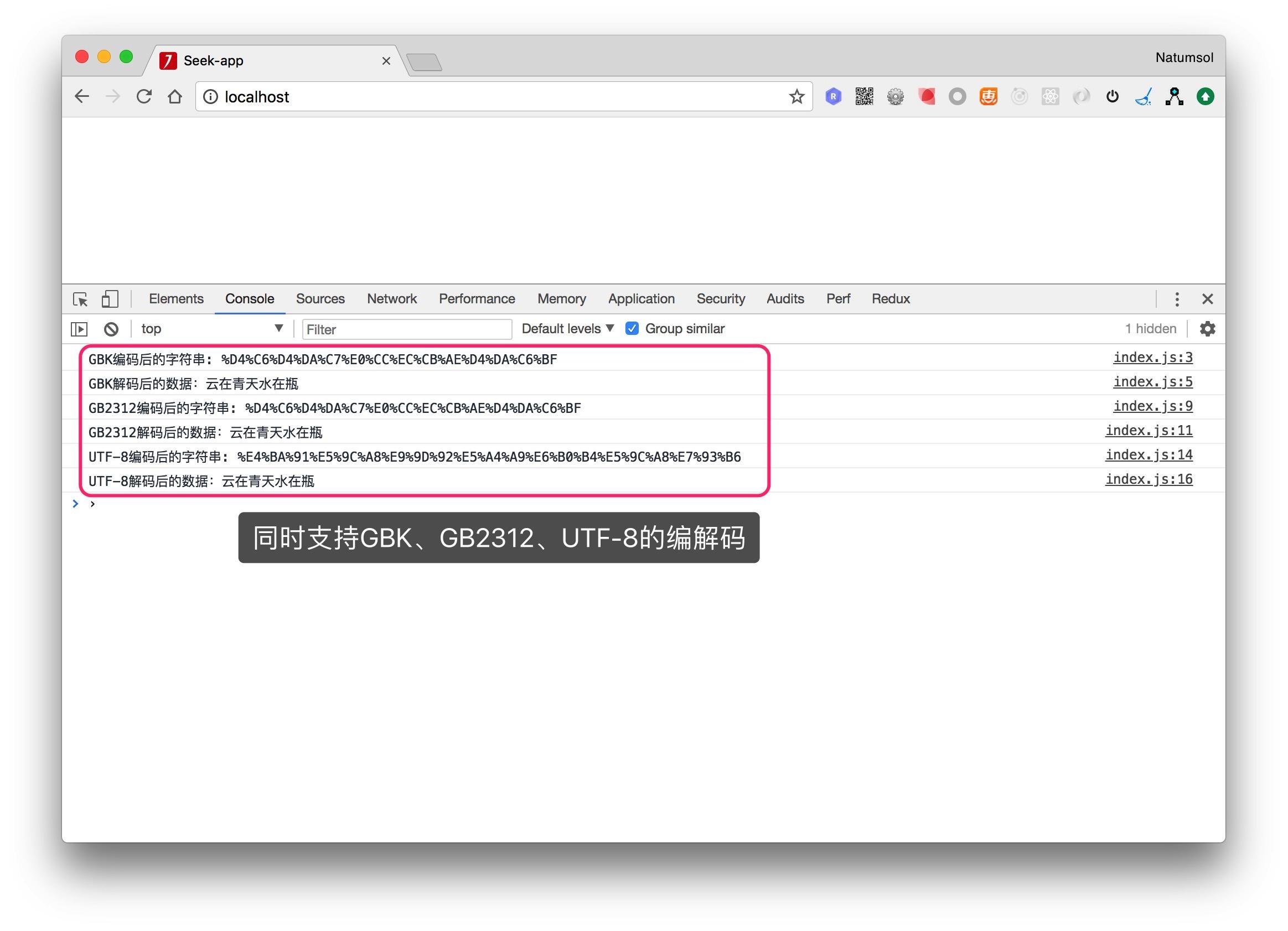The width and height of the screenshot is (1288, 931).
Task: Show the console sidebar panel icon
Action: point(79,329)
